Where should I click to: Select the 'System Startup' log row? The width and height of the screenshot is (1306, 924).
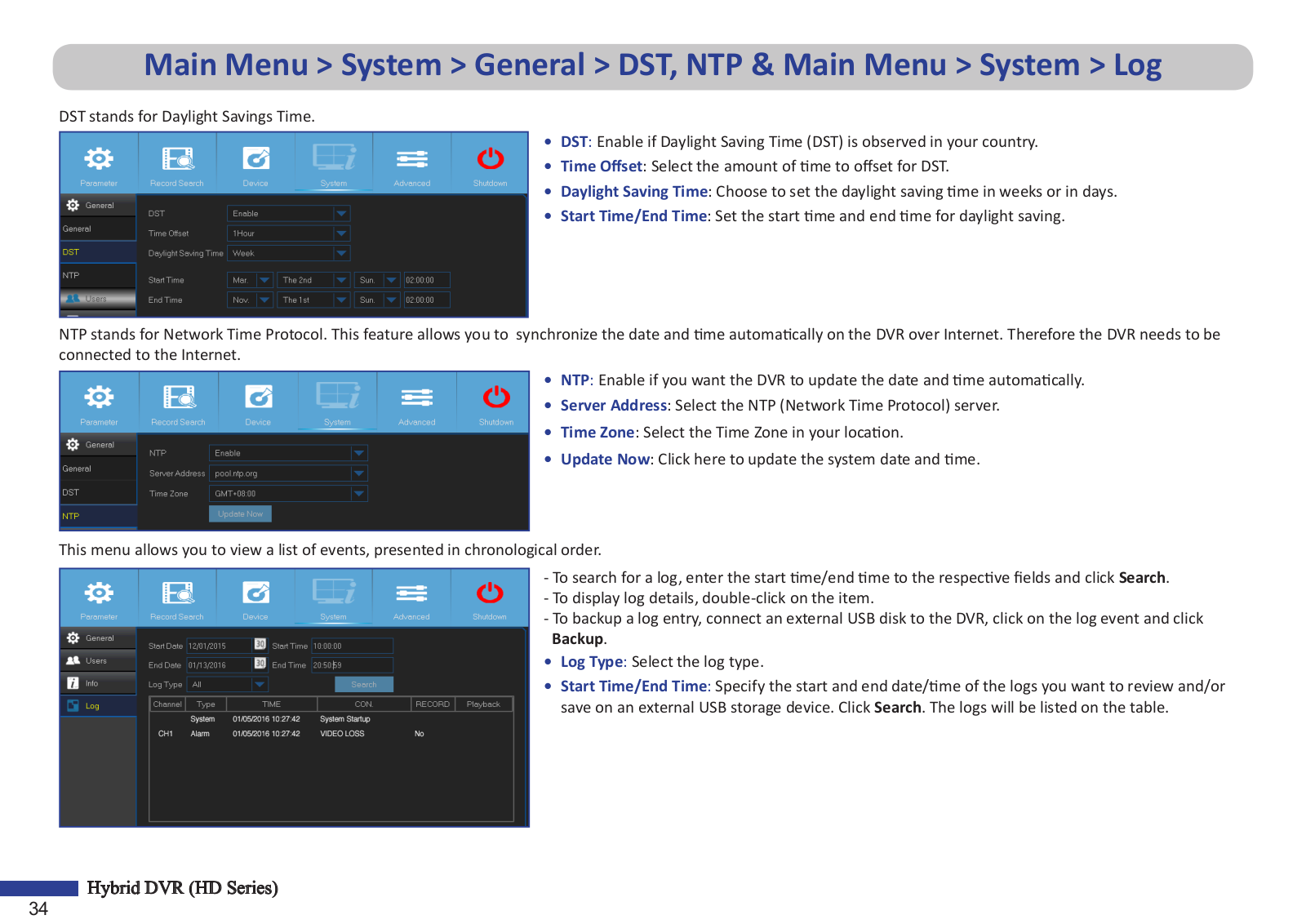pos(331,719)
